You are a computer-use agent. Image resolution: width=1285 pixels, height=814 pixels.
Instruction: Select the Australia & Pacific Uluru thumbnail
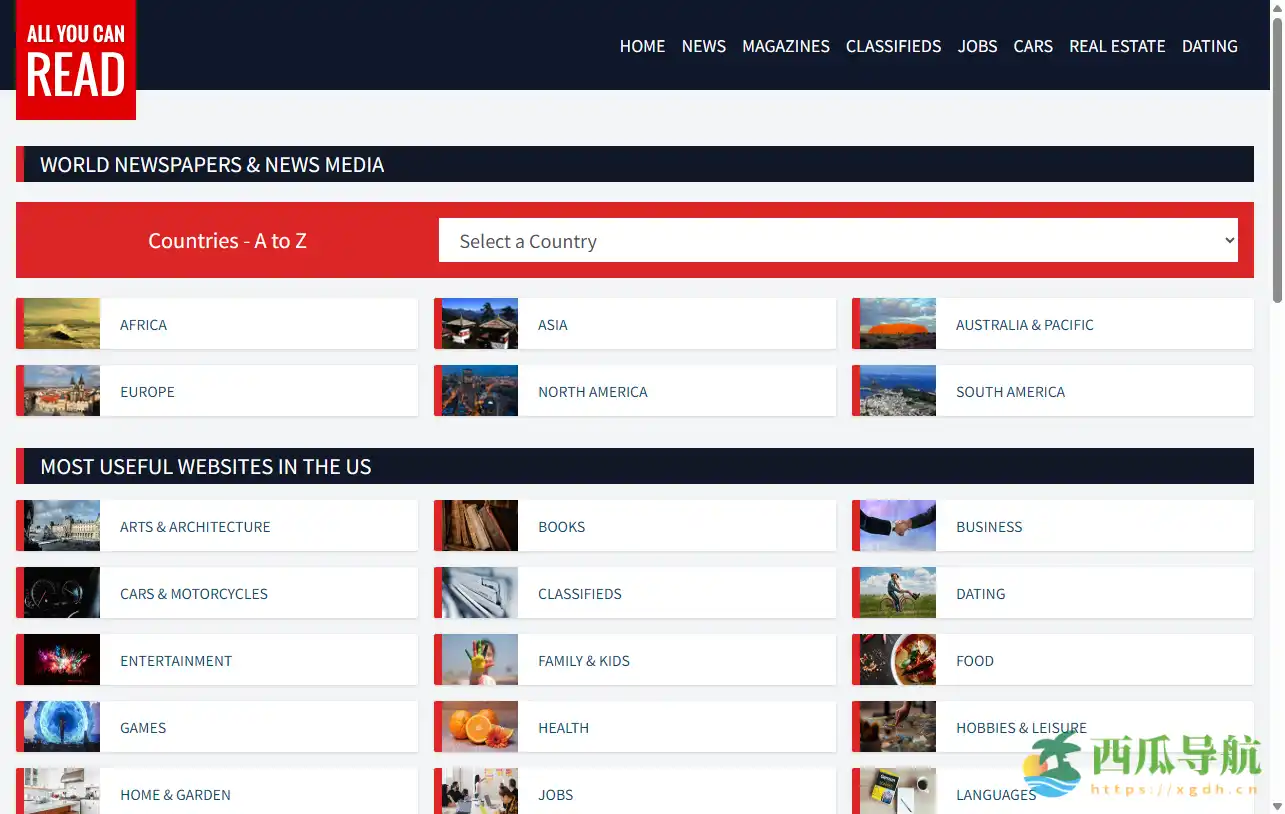(898, 324)
